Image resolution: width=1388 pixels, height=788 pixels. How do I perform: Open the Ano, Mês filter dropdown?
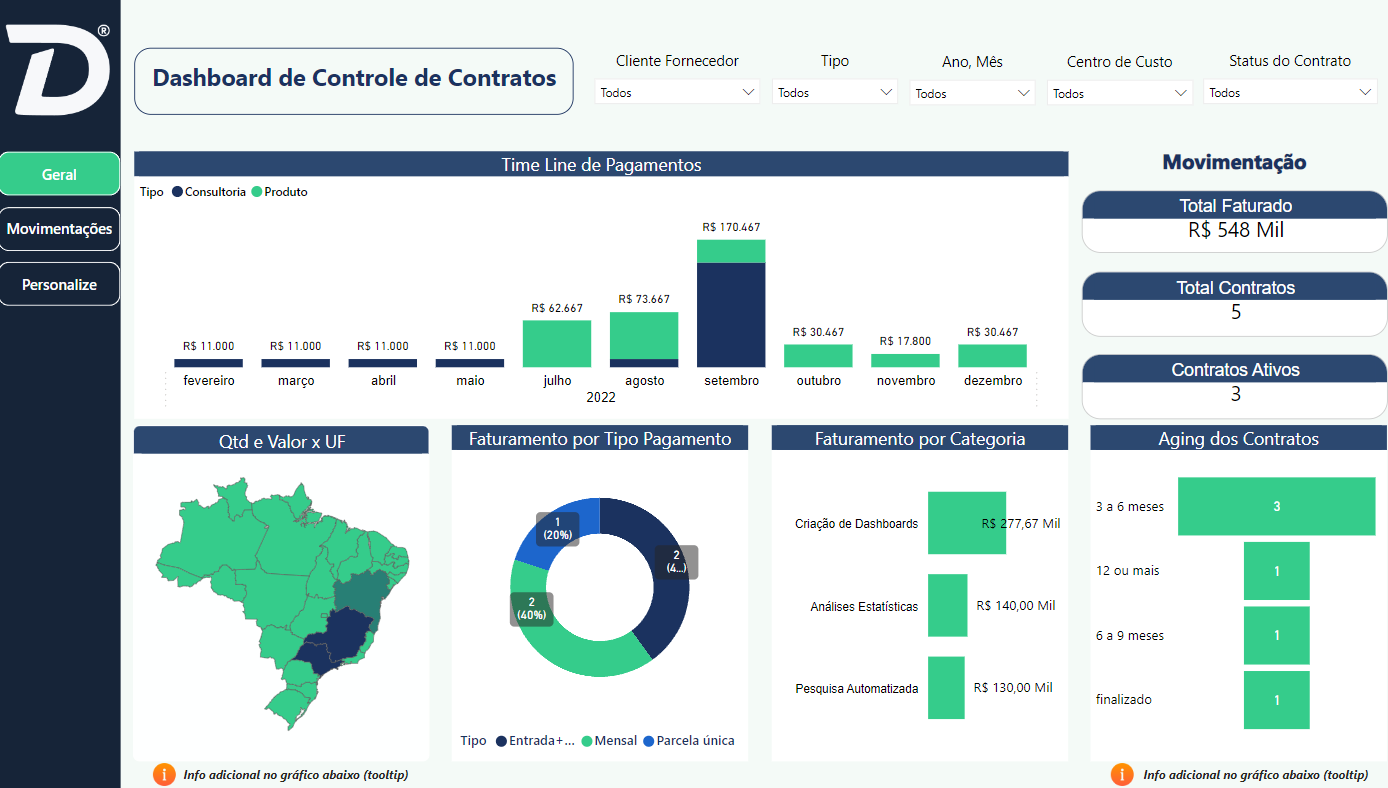[x=971, y=94]
